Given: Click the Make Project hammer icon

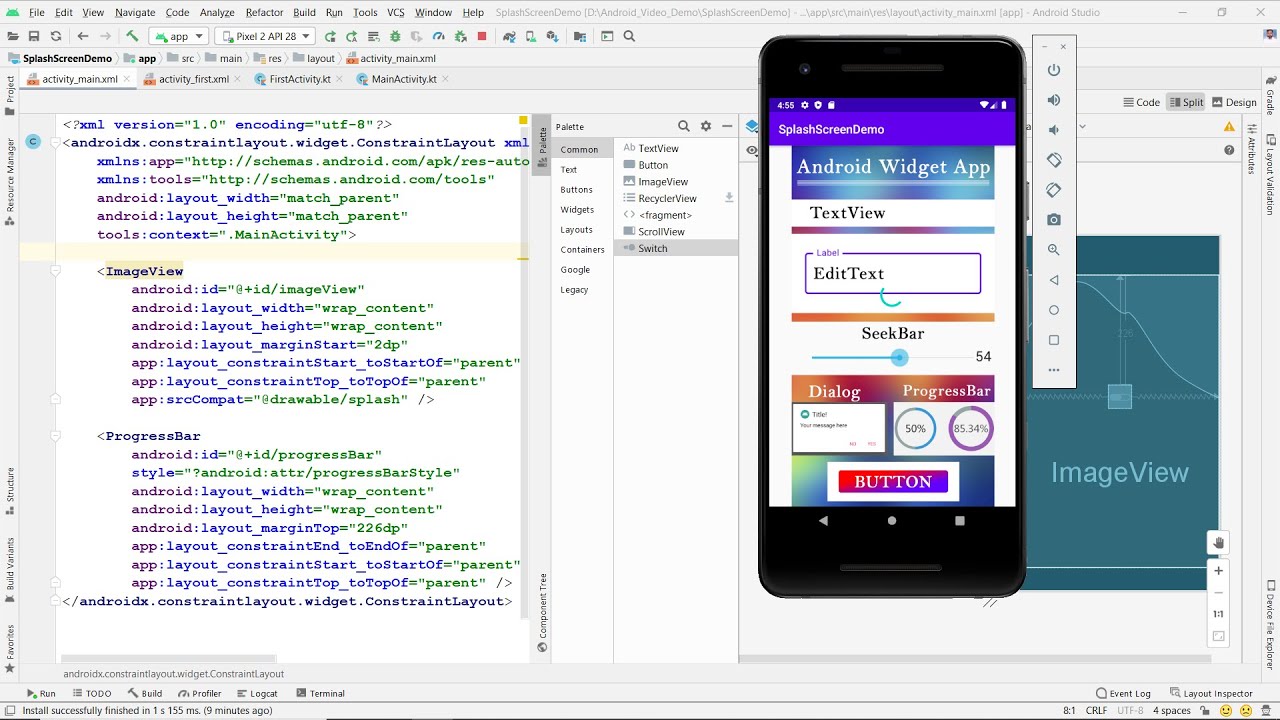Looking at the screenshot, I should pyautogui.click(x=132, y=36).
